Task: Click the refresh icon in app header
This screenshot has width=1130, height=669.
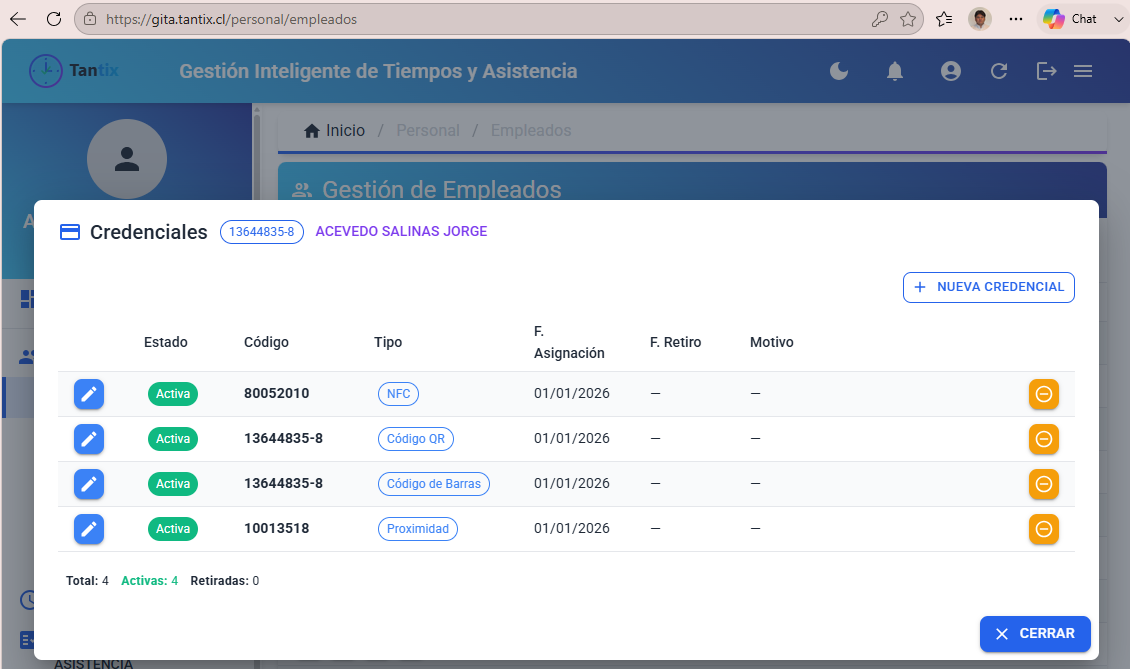Action: click(x=999, y=71)
